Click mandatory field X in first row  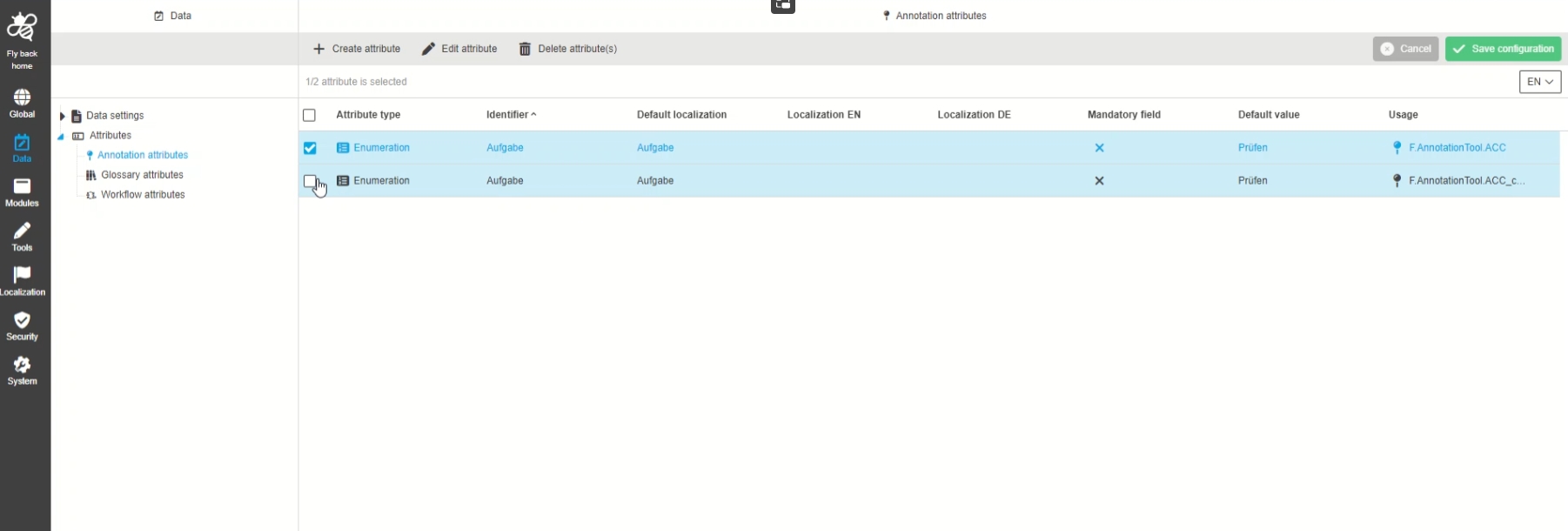(x=1100, y=148)
